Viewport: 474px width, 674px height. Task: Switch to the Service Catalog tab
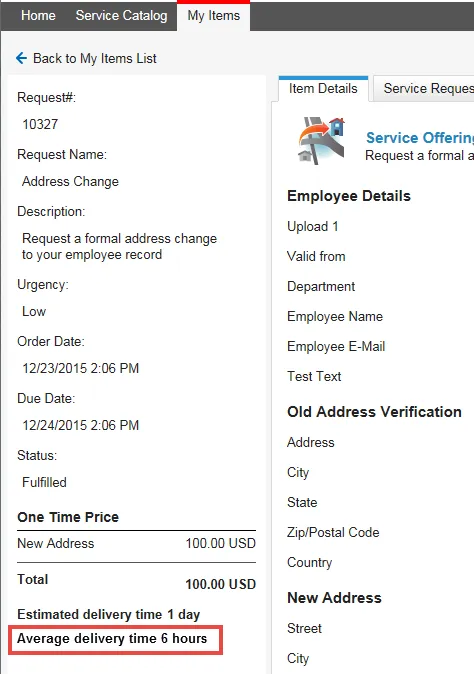pyautogui.click(x=122, y=15)
